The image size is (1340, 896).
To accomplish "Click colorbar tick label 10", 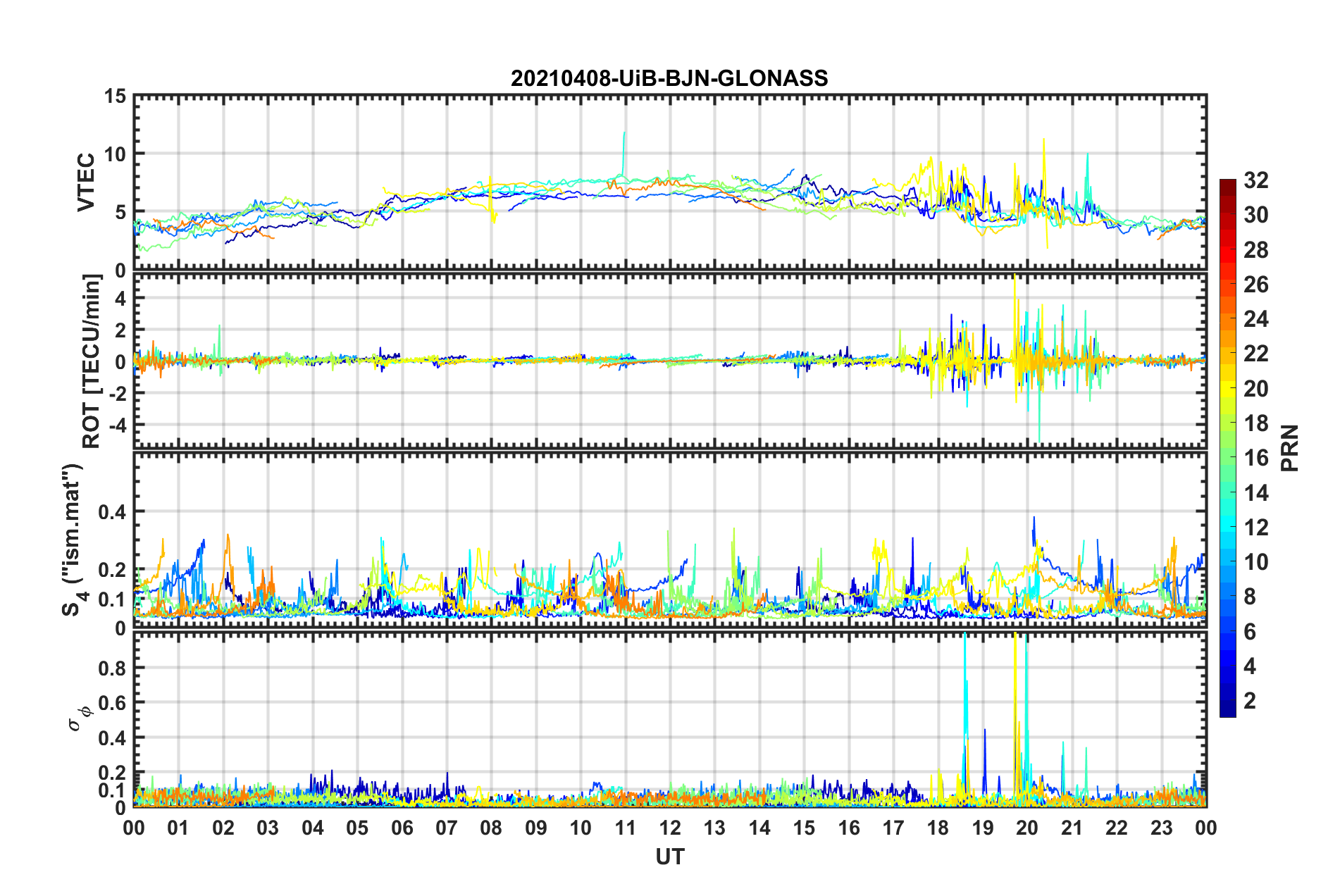I will [x=1255, y=561].
